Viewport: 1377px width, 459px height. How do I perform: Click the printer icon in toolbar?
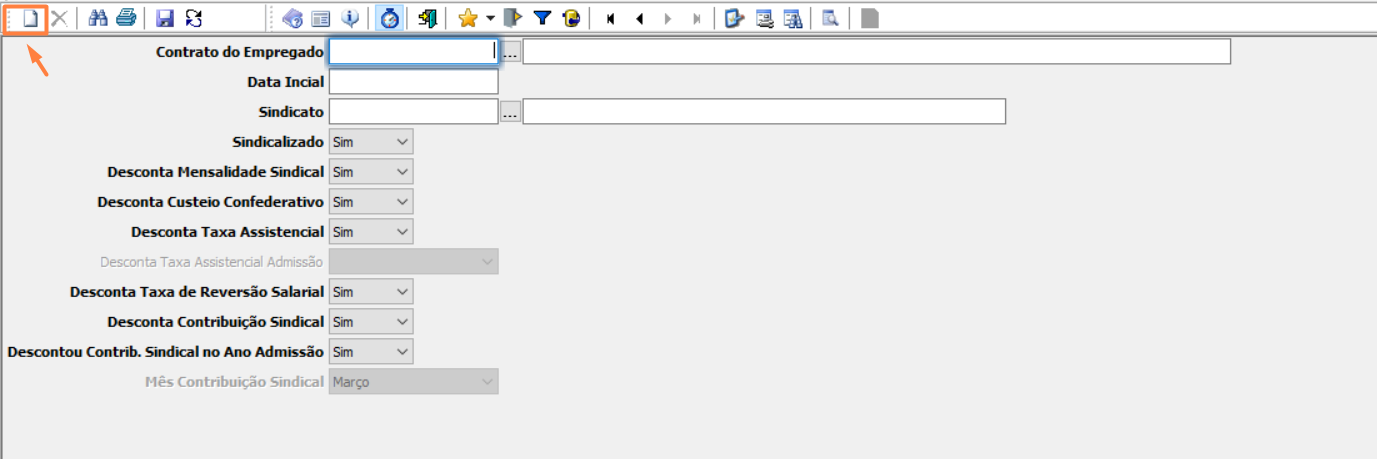coord(125,18)
